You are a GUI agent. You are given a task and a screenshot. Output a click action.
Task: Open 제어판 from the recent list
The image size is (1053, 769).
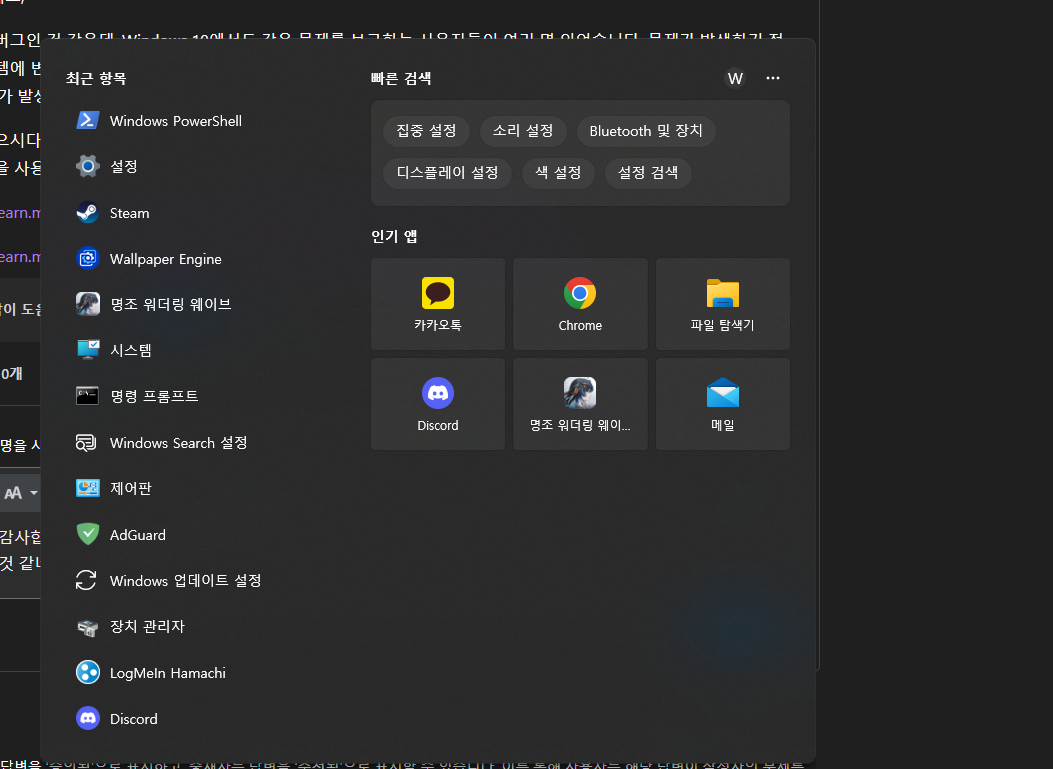click(x=113, y=488)
